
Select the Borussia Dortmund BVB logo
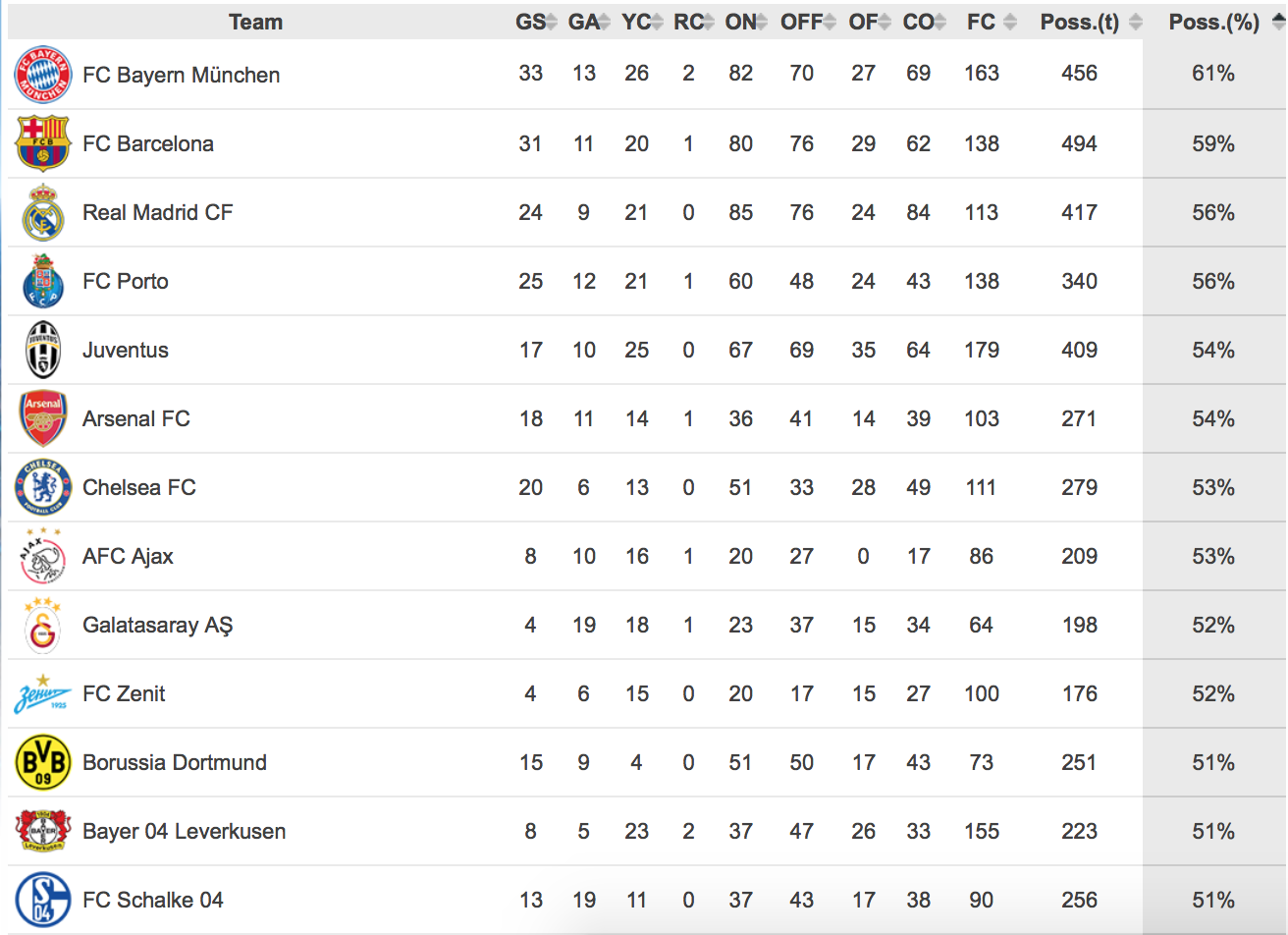coord(43,762)
